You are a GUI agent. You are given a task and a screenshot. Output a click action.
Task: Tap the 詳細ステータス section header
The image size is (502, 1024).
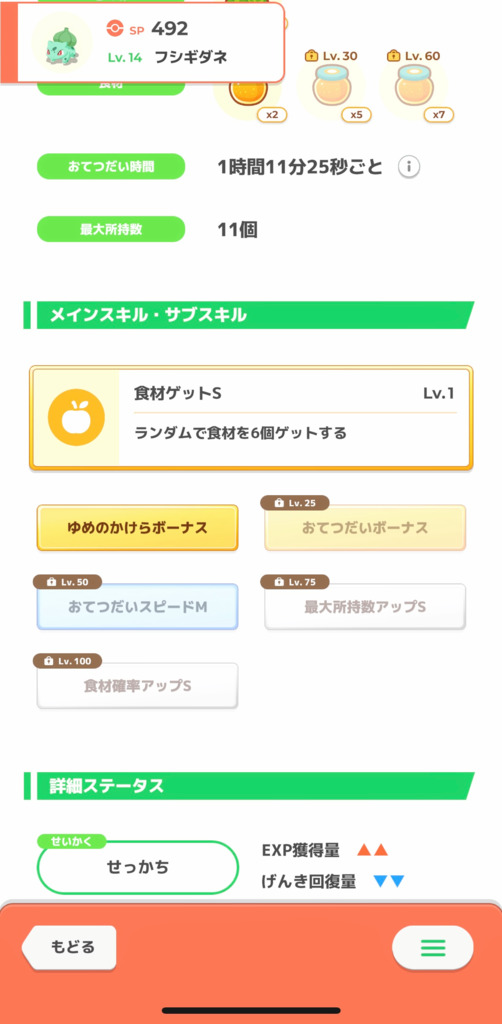click(249, 786)
